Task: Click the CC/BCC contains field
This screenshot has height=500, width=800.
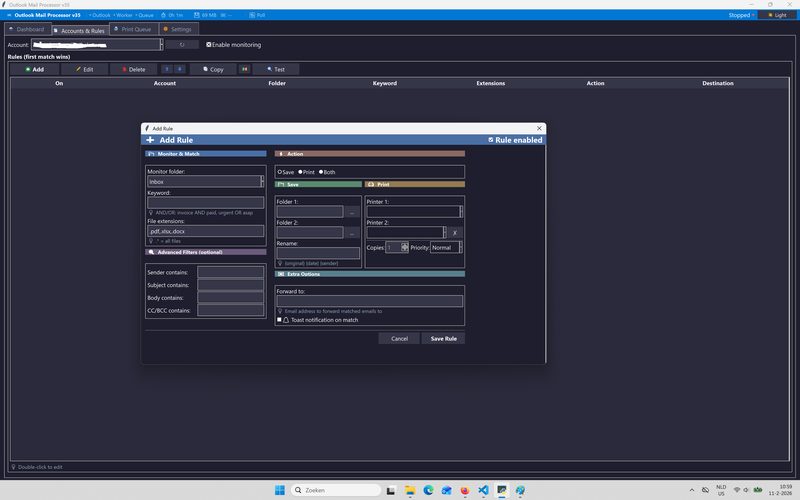Action: (x=231, y=310)
